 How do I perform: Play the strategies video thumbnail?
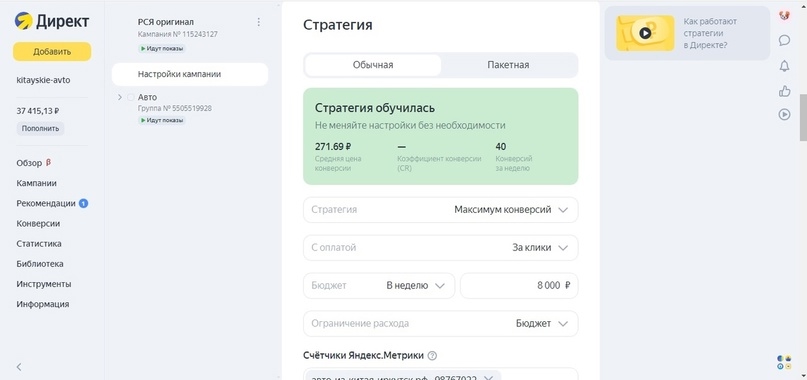pyautogui.click(x=645, y=33)
